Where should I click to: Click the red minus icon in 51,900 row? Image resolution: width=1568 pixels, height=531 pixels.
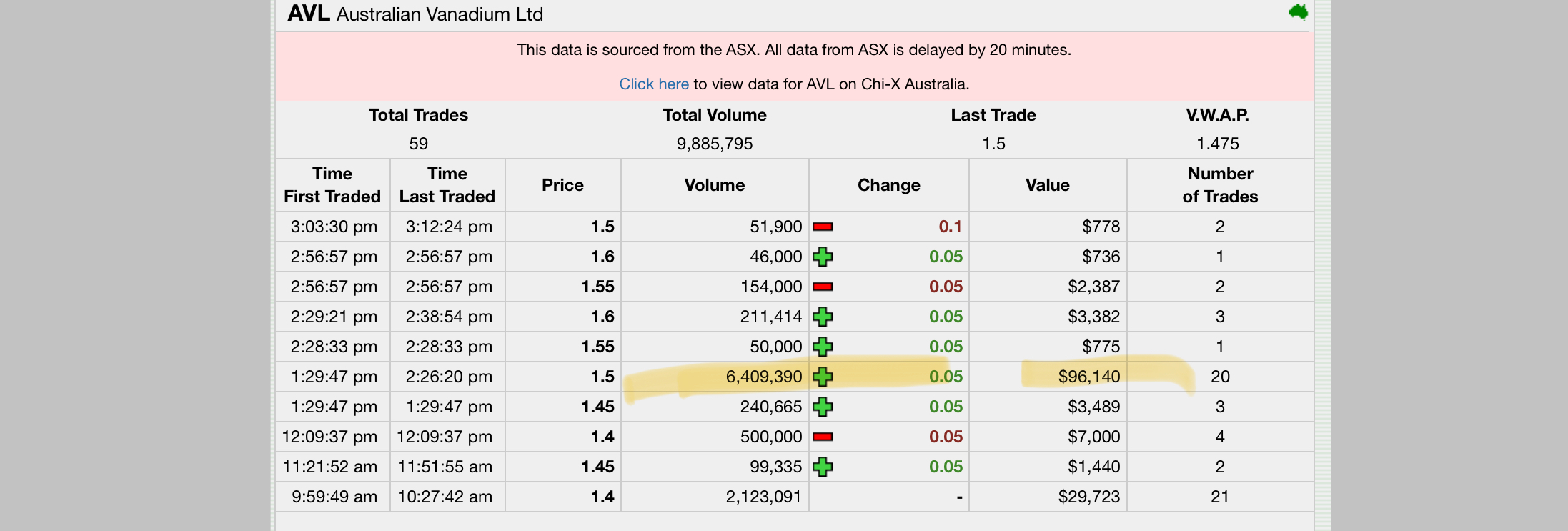point(823,227)
